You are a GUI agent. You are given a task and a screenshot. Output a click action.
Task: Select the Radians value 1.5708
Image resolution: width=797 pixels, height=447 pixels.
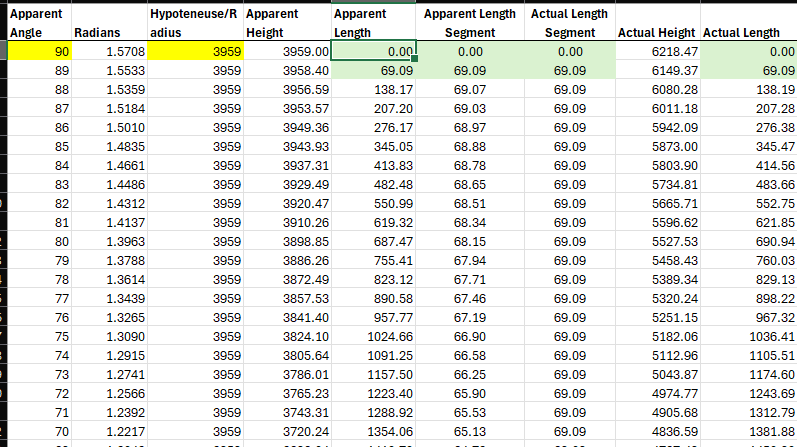click(x=109, y=51)
